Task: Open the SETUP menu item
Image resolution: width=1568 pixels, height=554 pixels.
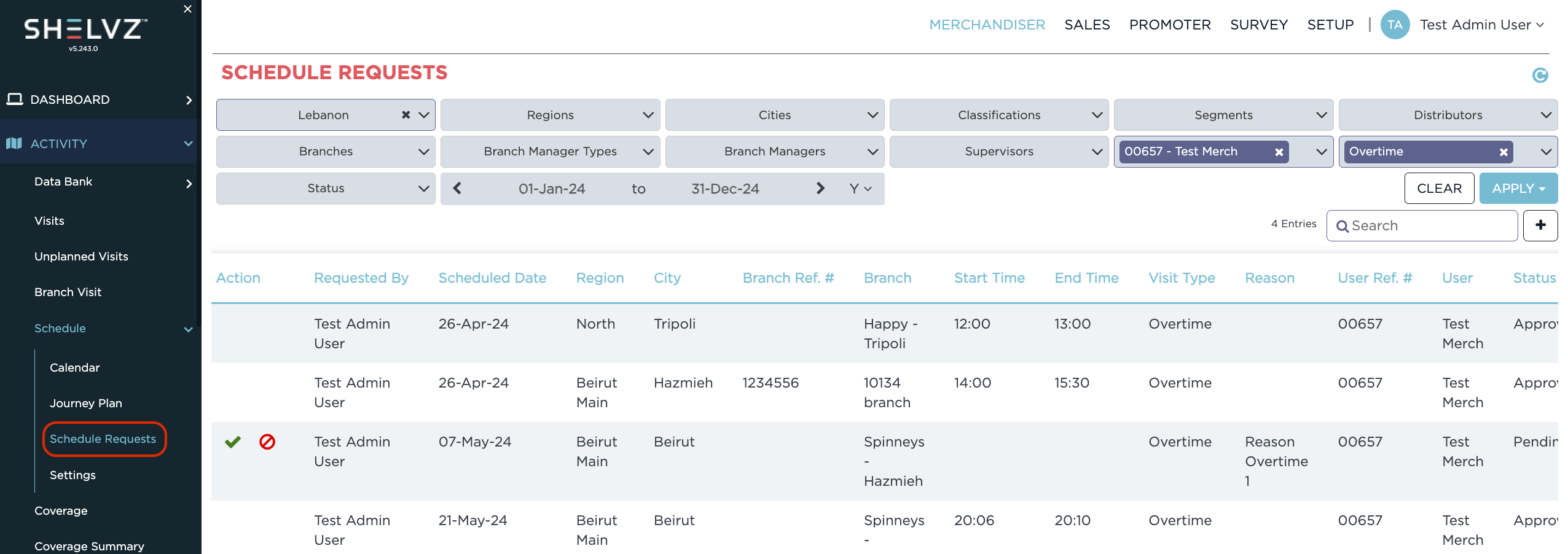Action: point(1330,25)
